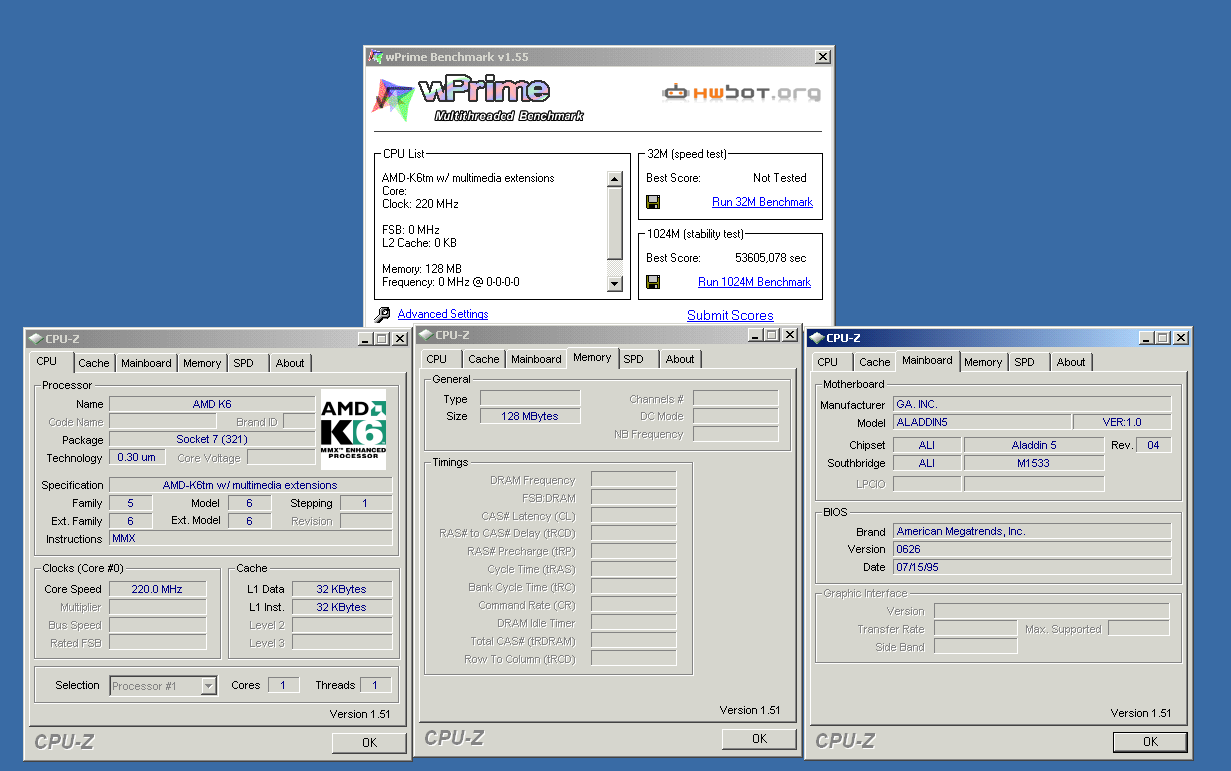The image size is (1231, 771).
Task: Open Mainboard tab in middle CPU-Z window
Action: (536, 359)
